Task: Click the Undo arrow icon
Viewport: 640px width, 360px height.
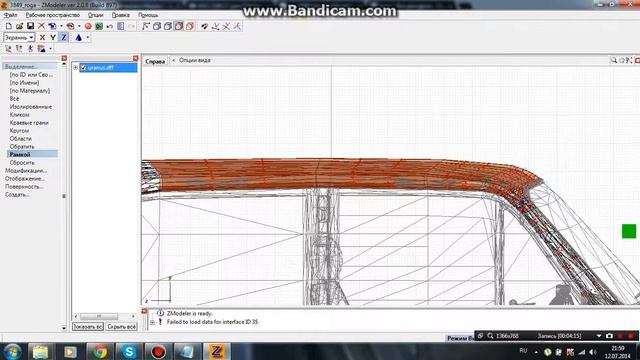Action: [x=109, y=26]
